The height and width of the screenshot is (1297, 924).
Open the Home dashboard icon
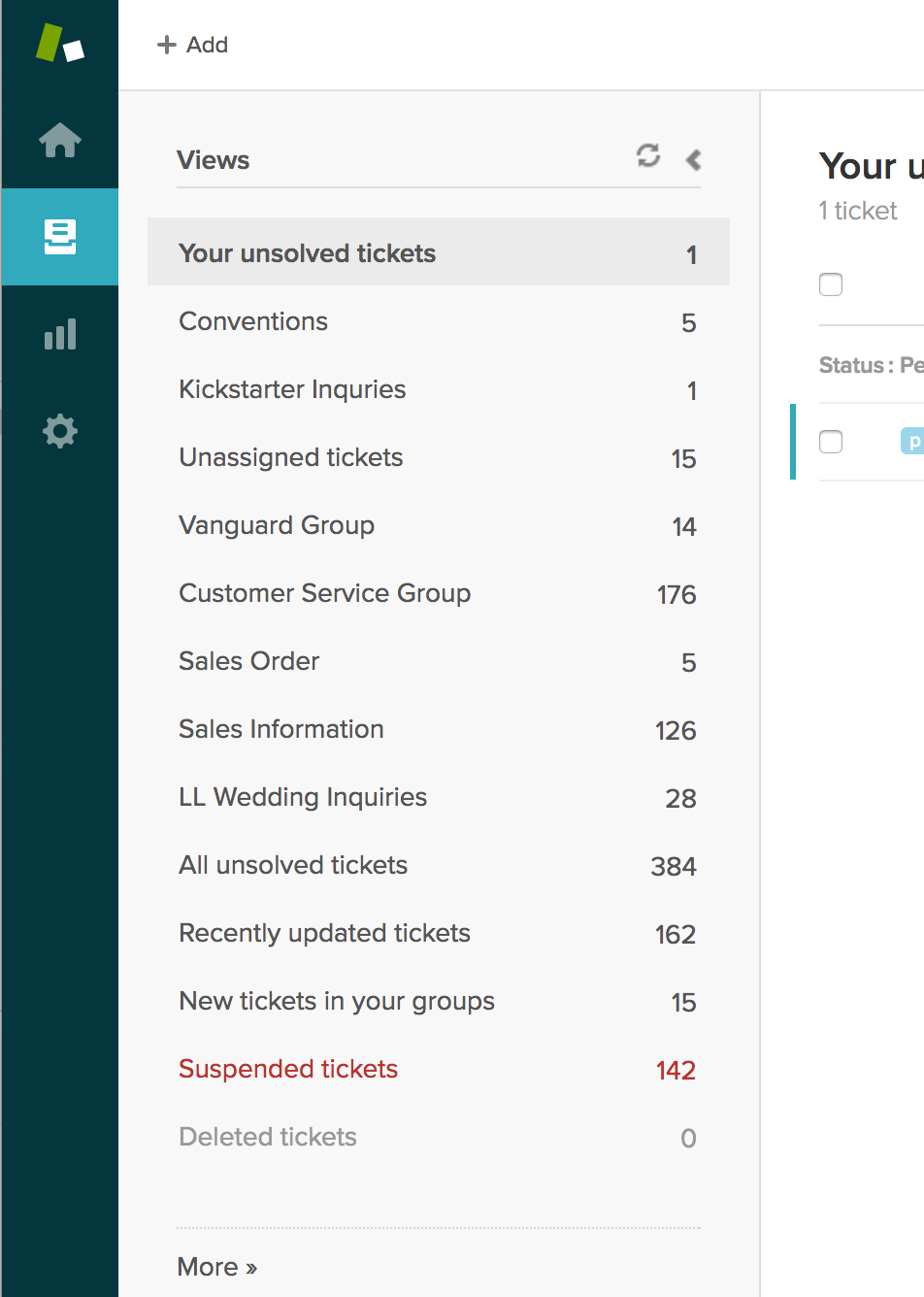60,140
